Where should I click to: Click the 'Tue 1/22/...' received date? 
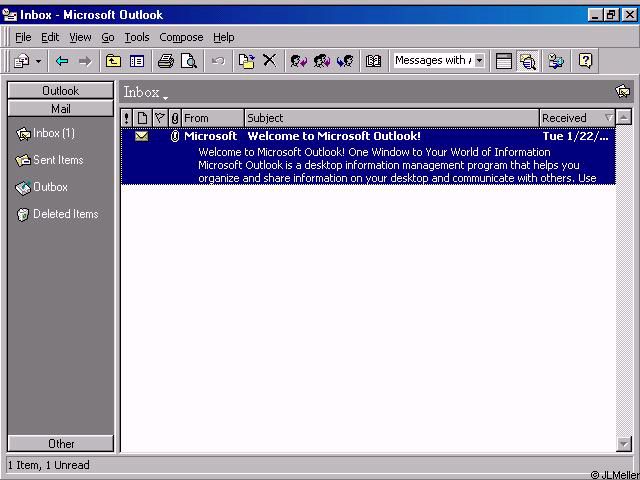coord(576,136)
